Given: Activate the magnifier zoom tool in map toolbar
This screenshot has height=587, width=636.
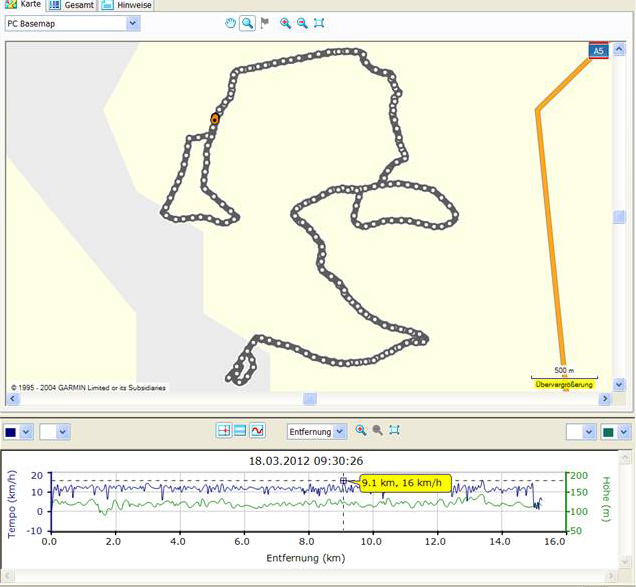Looking at the screenshot, I should (246, 23).
